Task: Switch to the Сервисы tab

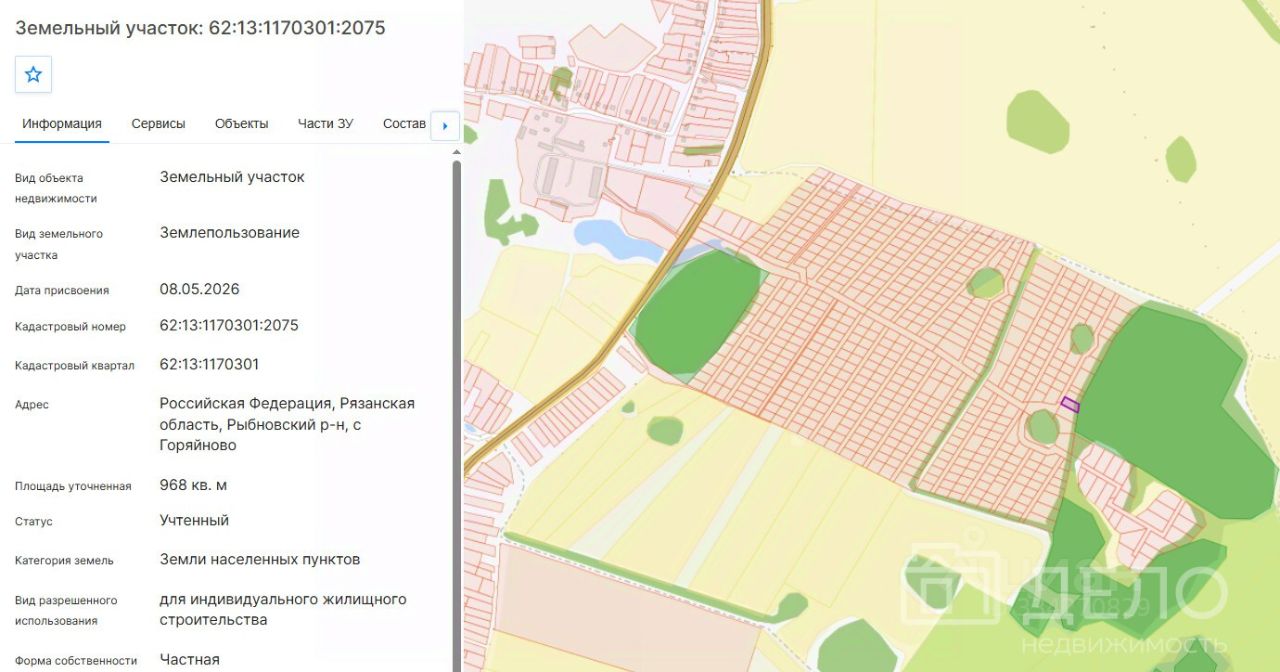Action: coord(158,124)
